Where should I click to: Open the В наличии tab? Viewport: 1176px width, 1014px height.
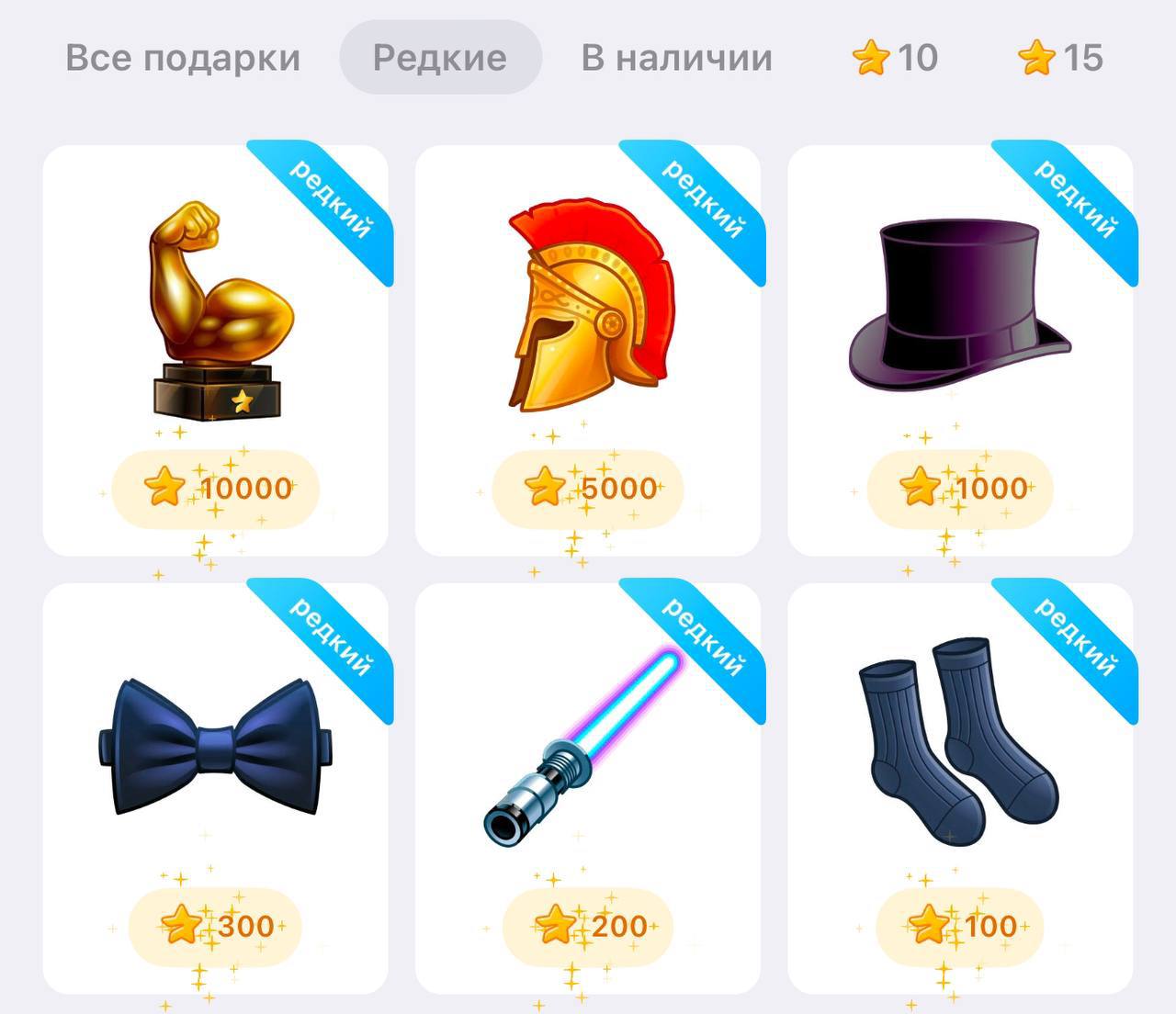coord(677,57)
